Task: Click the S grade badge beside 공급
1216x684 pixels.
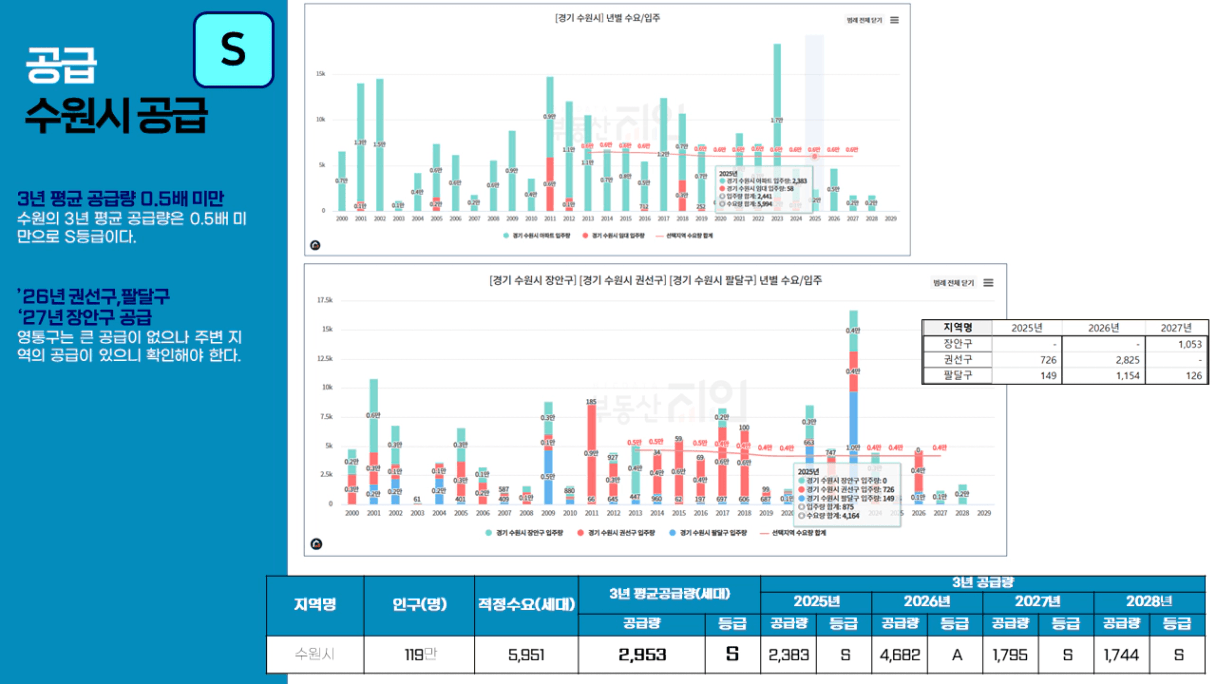Action: tap(234, 50)
